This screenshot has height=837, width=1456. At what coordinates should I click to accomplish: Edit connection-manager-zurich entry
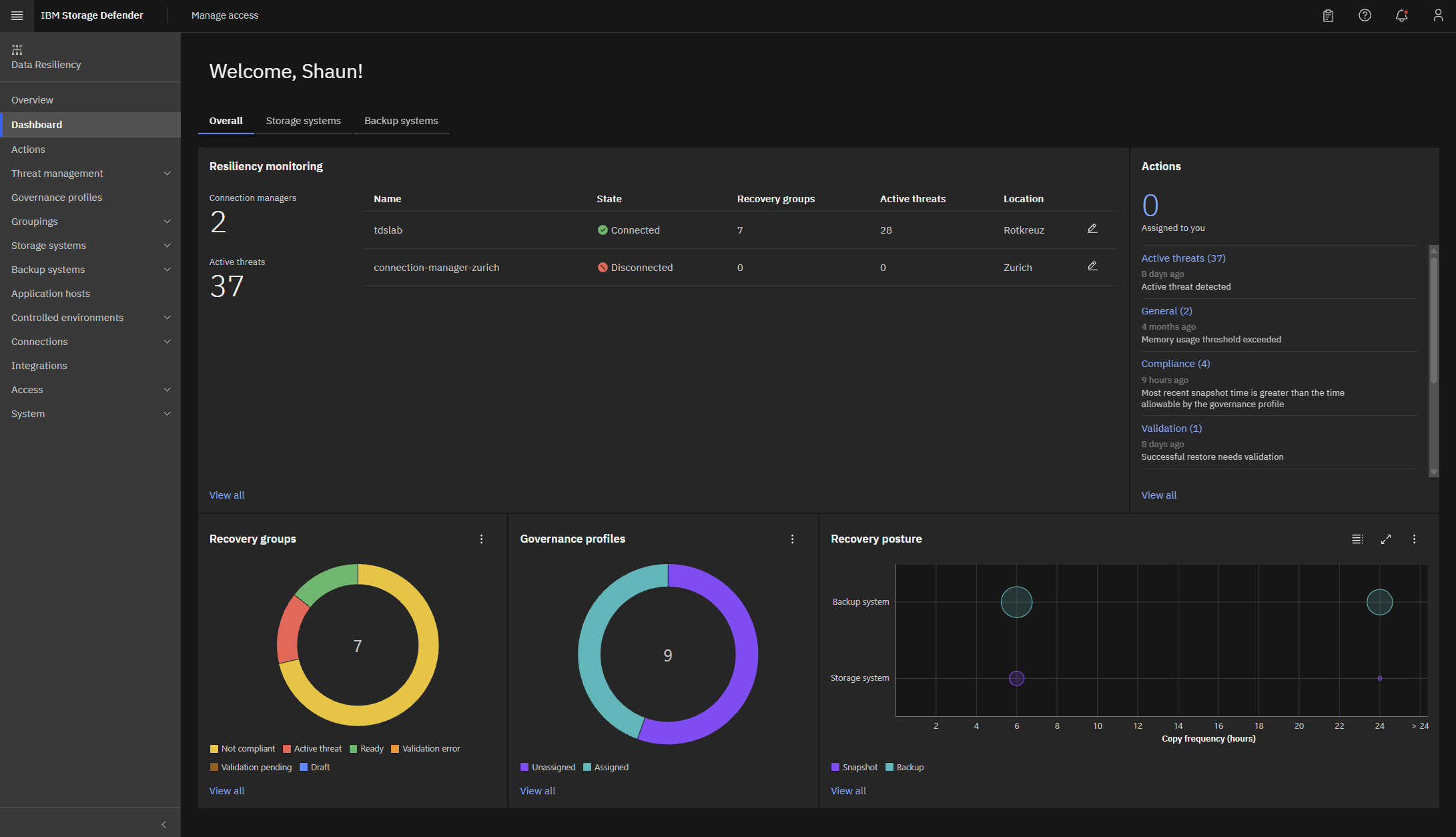pyautogui.click(x=1092, y=266)
